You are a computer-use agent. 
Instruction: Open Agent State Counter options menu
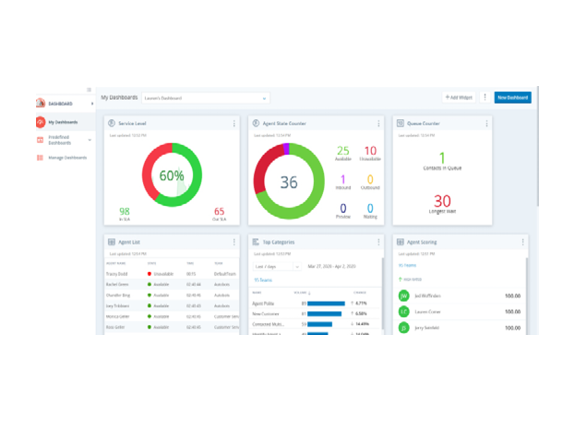tap(378, 124)
